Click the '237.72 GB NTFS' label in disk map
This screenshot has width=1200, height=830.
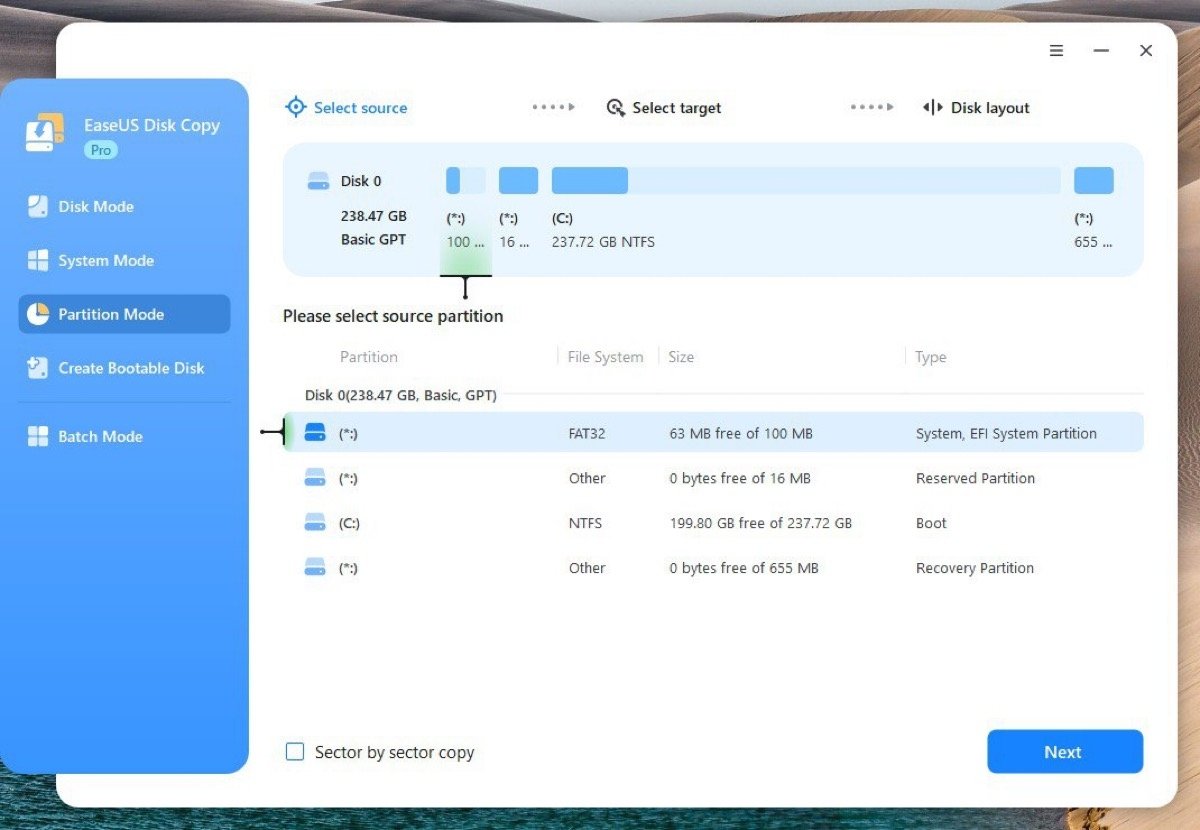click(603, 242)
